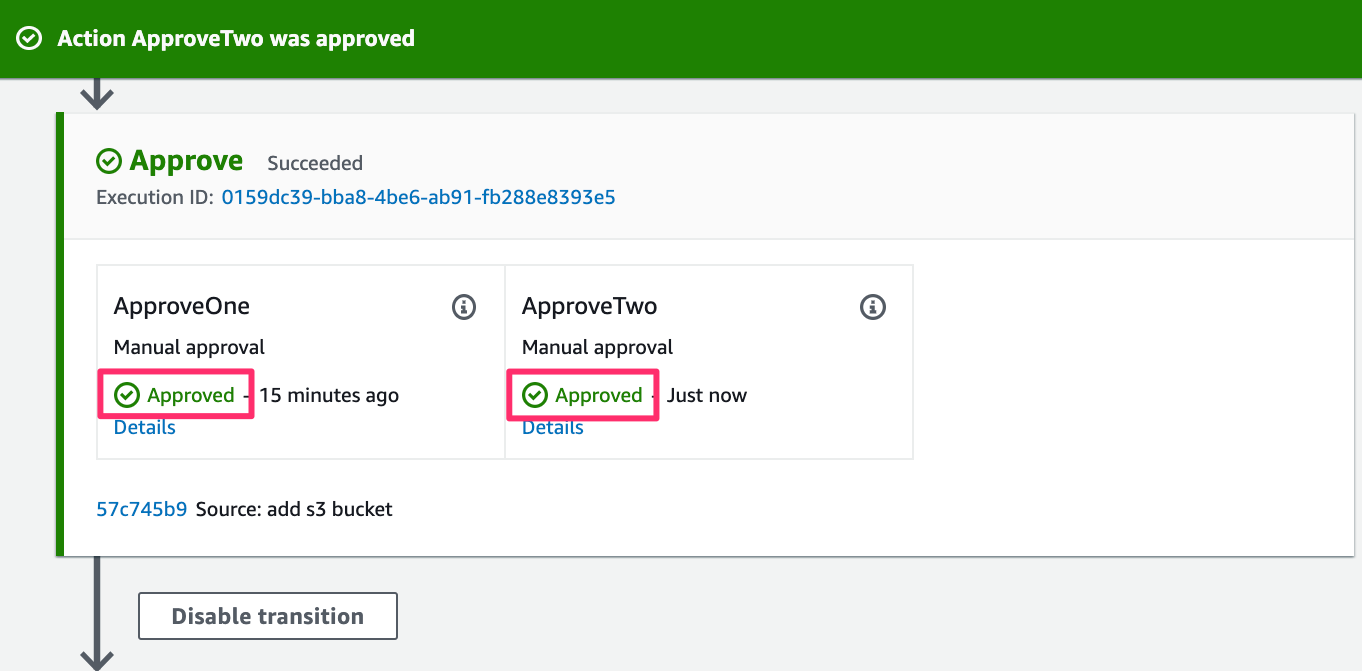Click the ApproveOne info icon
Viewport: 1362px width, 671px height.
point(464,306)
